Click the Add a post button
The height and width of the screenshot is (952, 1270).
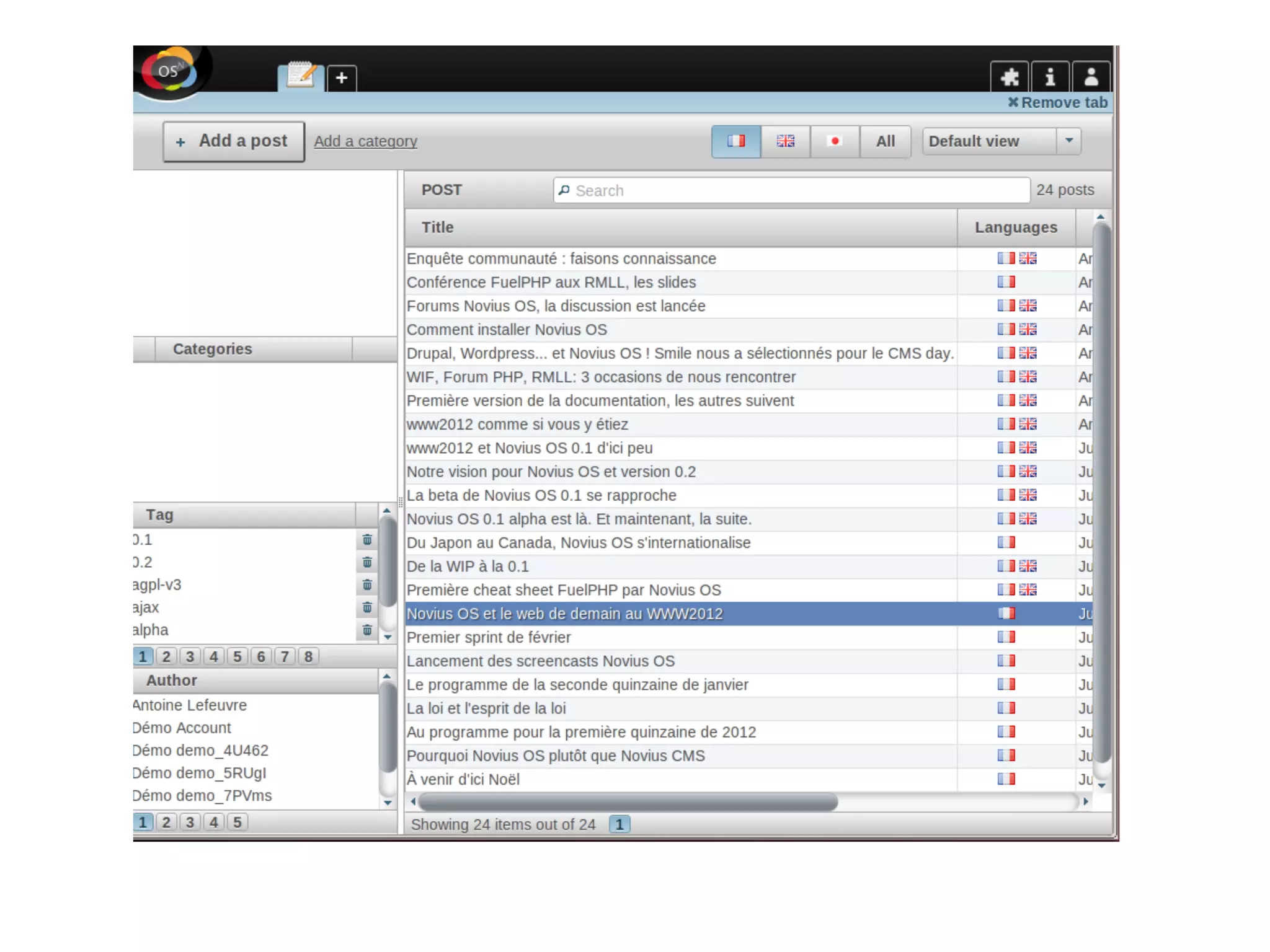coord(234,141)
